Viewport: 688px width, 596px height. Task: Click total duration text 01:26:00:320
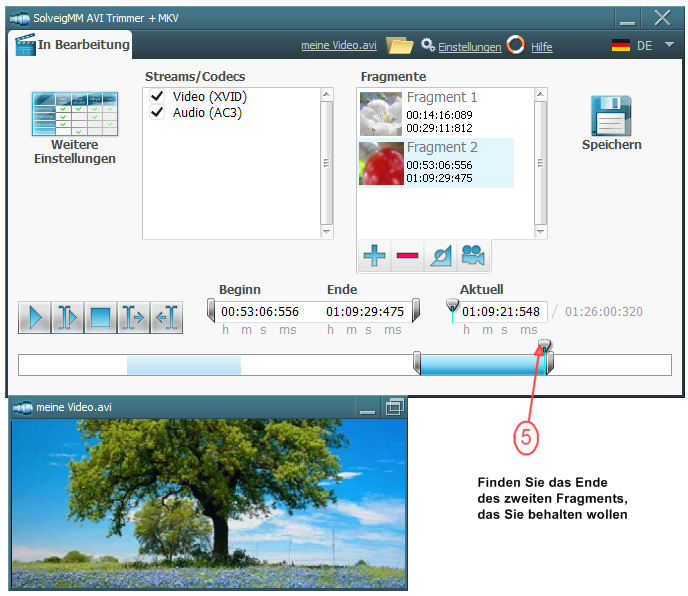point(604,312)
